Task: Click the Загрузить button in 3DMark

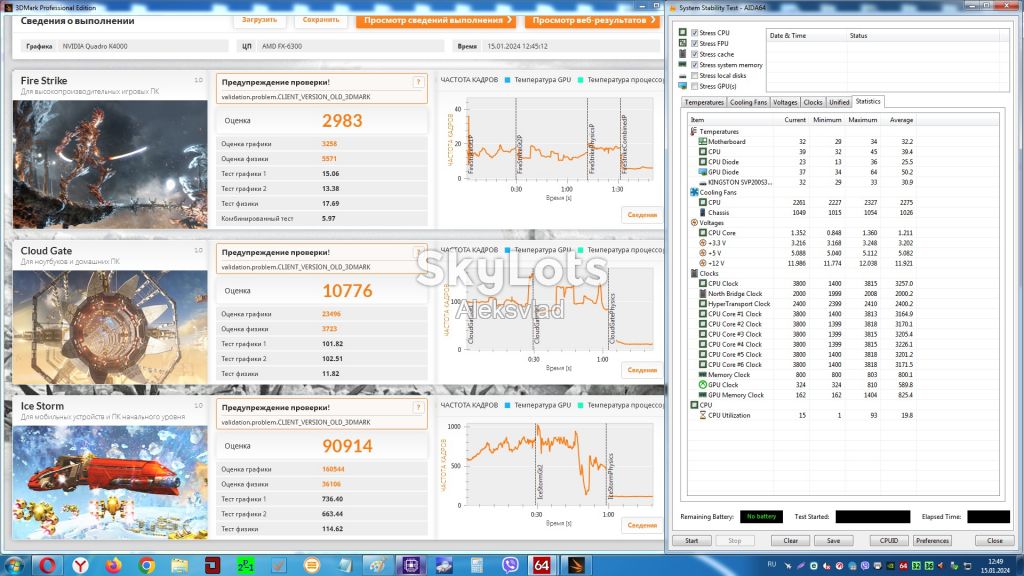Action: (x=259, y=20)
